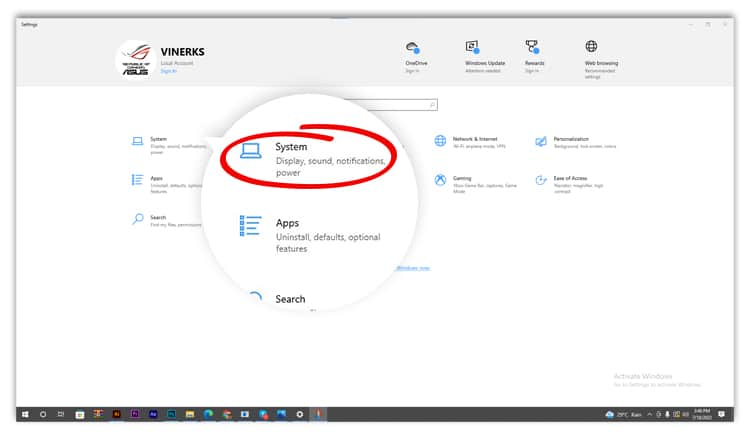Open Windows Update status shortcut
Screen dimensions: 750x440
(x=472, y=47)
